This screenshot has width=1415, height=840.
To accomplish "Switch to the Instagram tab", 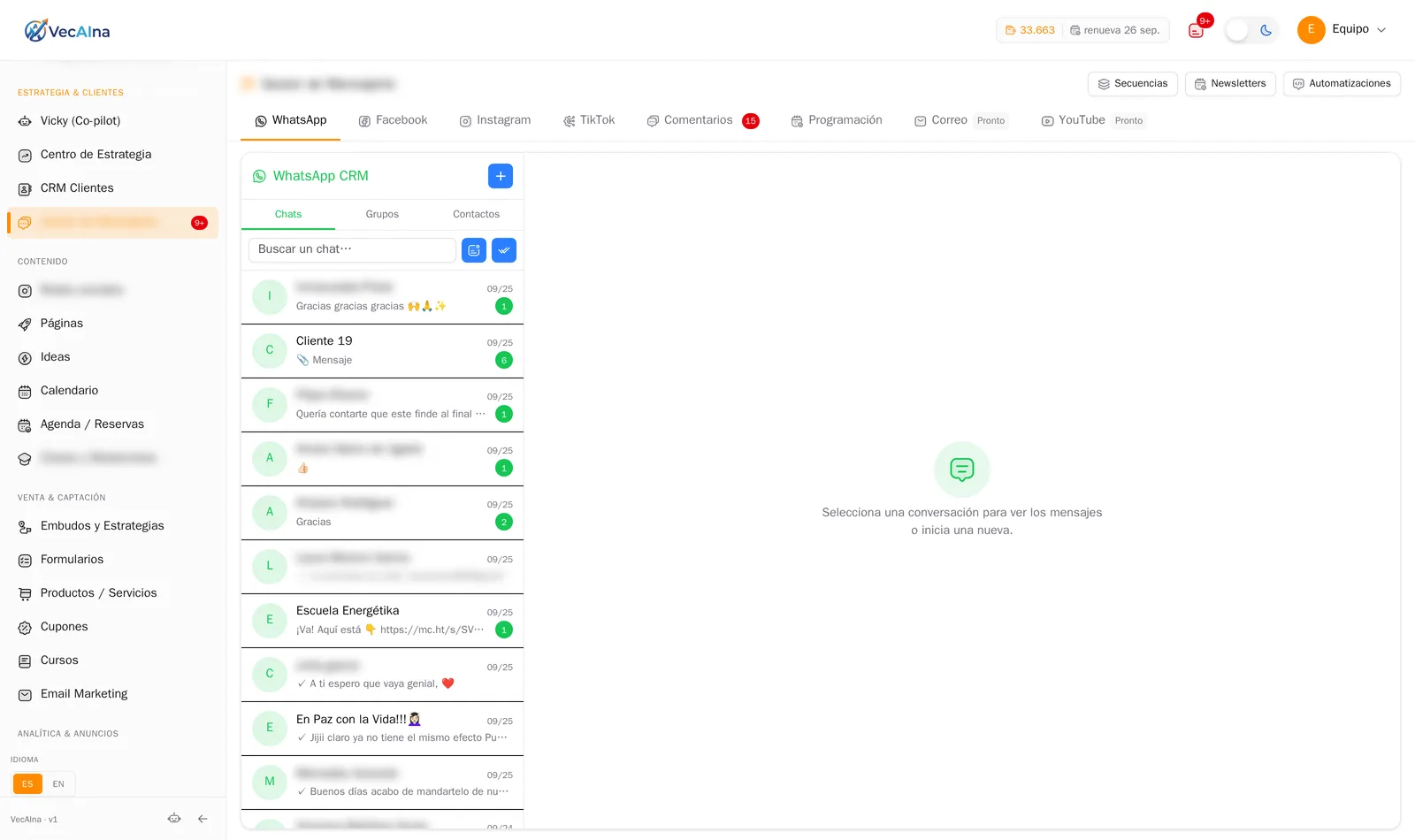I will point(495,120).
